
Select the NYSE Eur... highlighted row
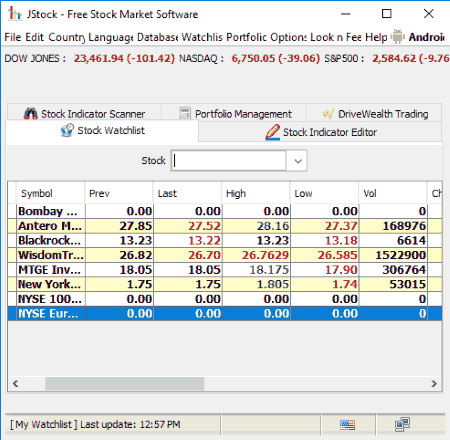tap(225, 314)
